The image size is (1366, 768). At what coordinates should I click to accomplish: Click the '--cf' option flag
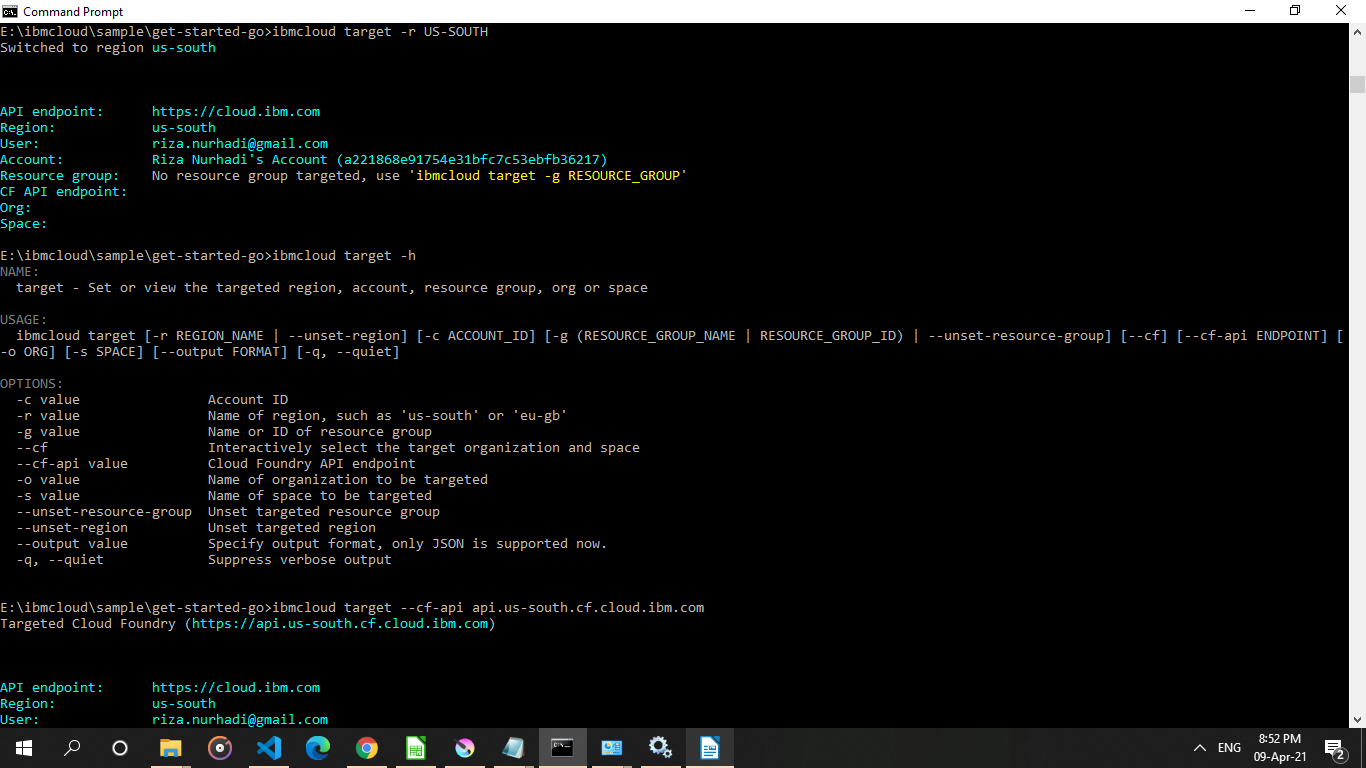pos(32,448)
